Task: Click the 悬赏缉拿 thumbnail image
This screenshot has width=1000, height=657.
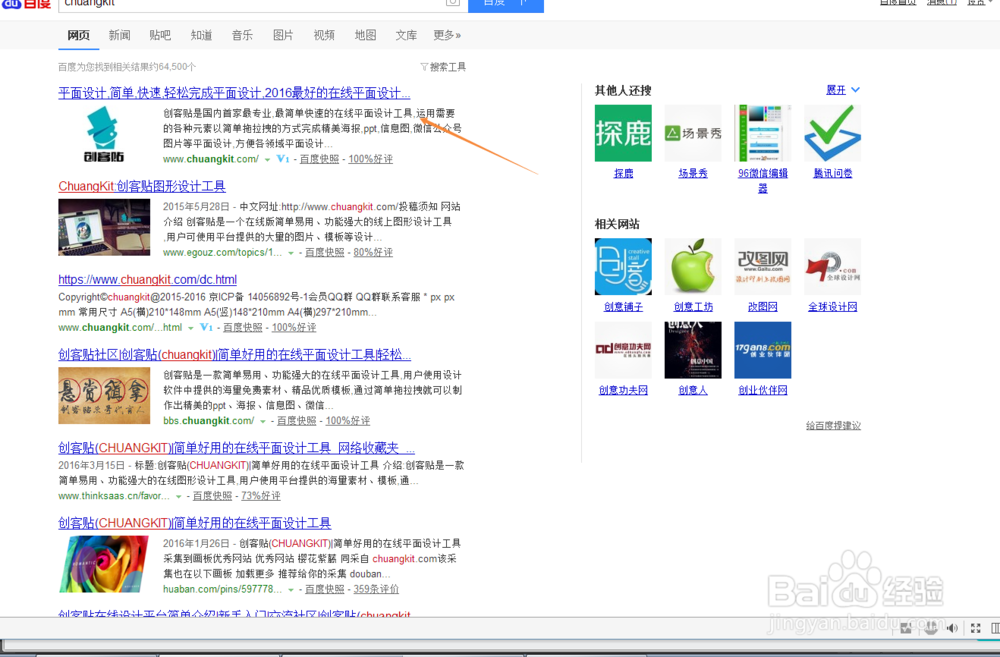Action: [x=104, y=395]
